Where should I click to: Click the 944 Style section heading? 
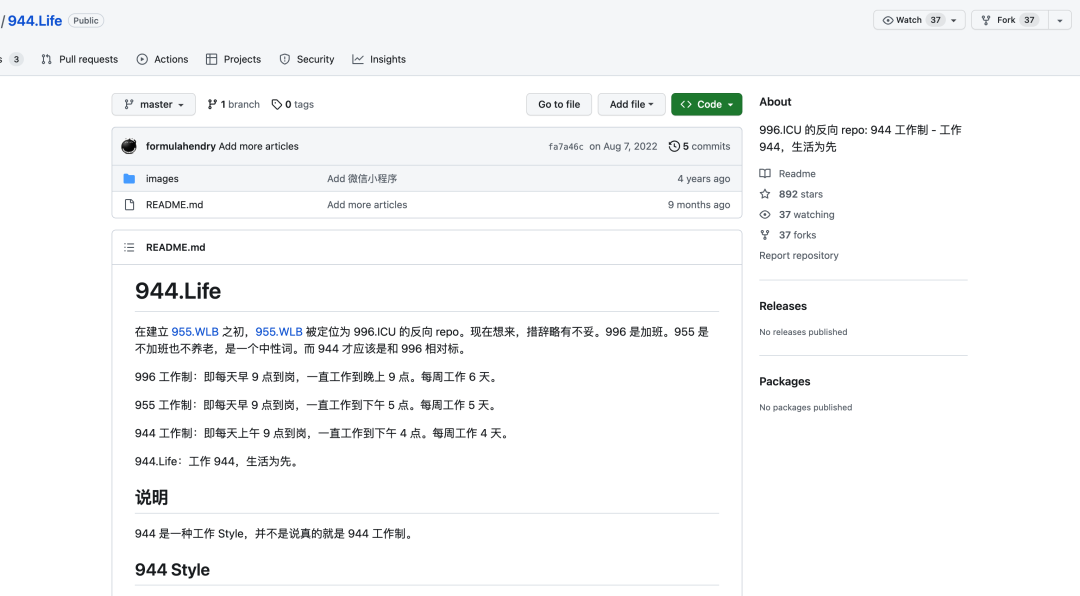[x=172, y=570]
